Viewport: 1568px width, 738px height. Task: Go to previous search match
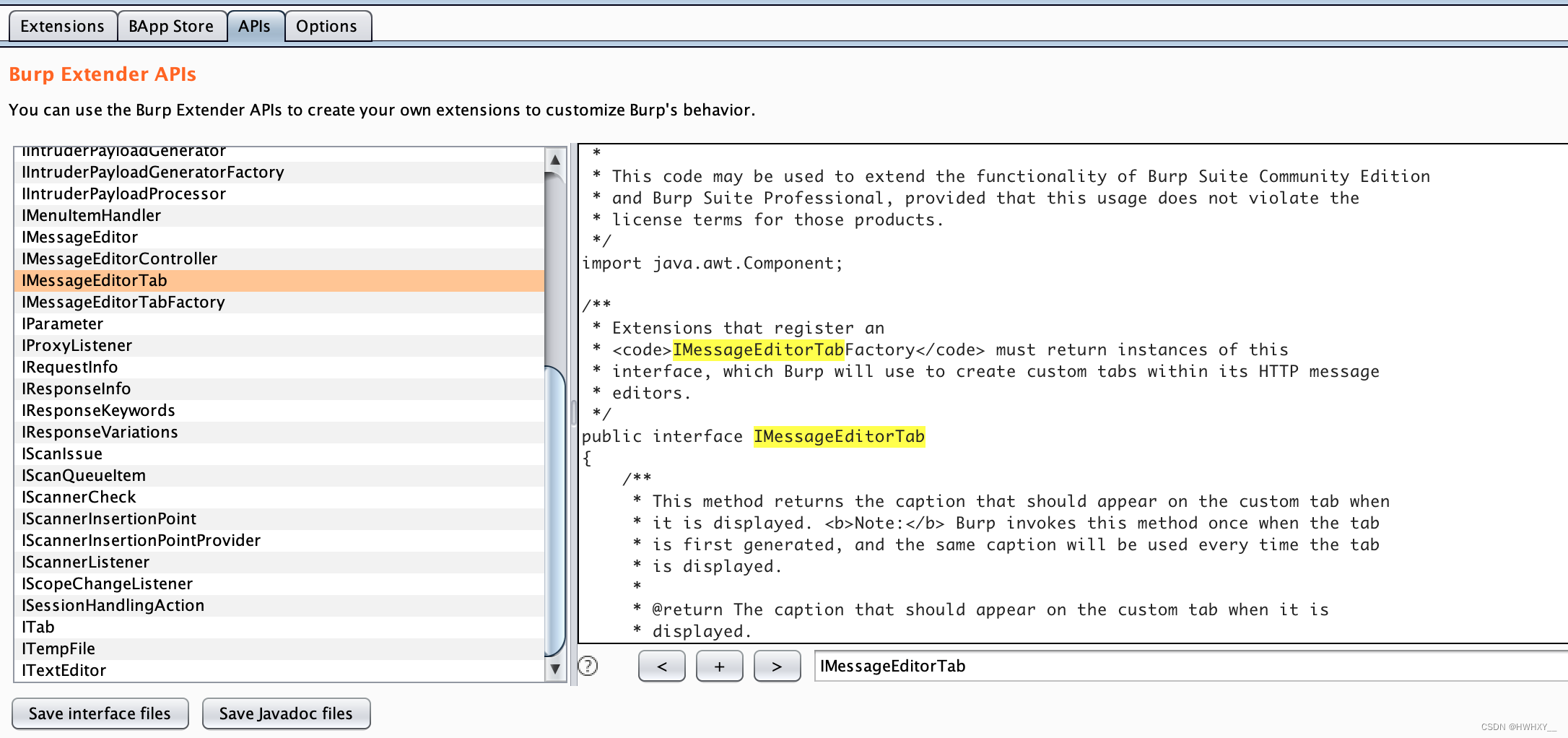pos(662,666)
